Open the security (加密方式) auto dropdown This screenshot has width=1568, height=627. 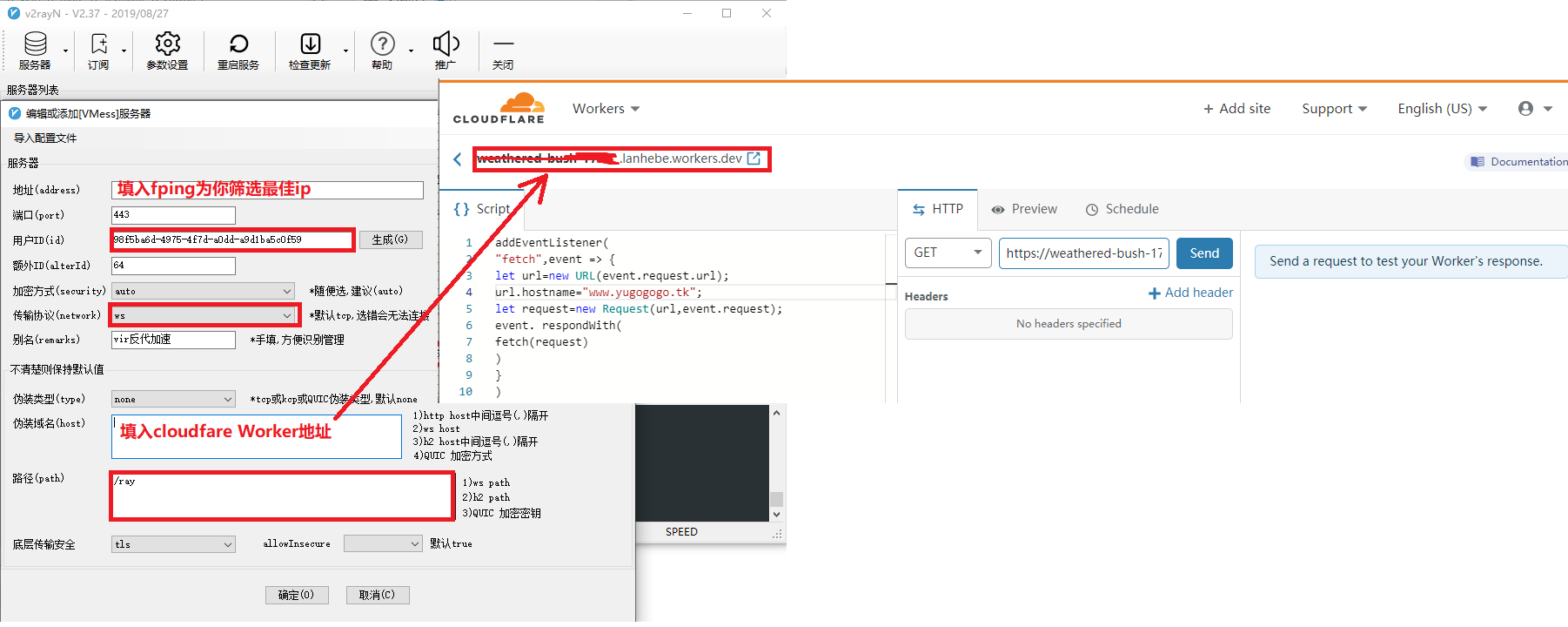click(204, 291)
